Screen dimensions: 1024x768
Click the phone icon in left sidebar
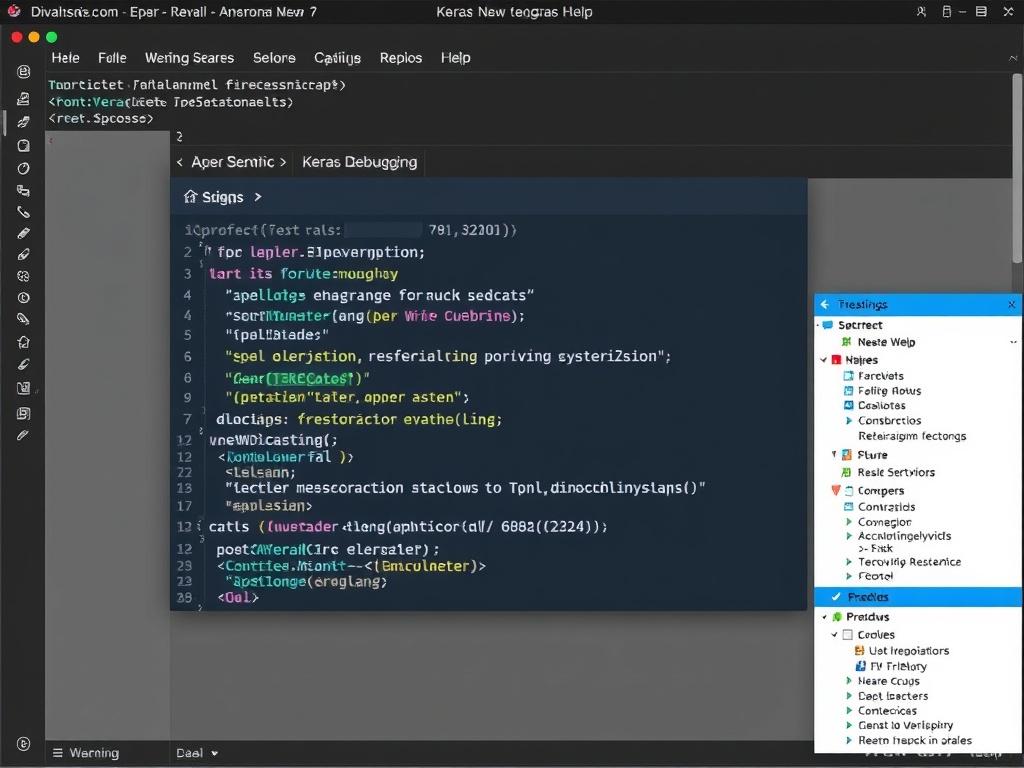(24, 212)
